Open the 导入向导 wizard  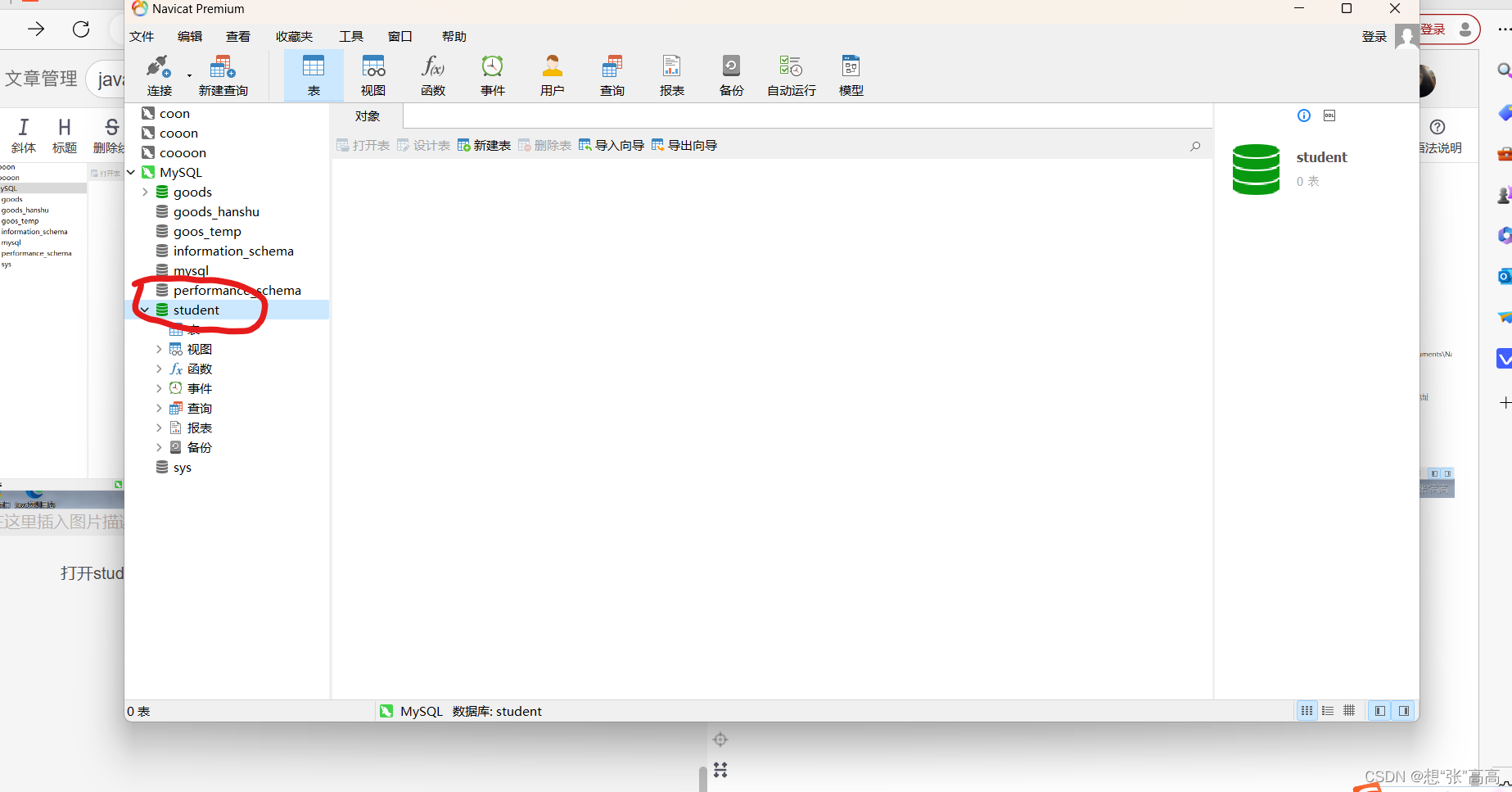(x=611, y=146)
